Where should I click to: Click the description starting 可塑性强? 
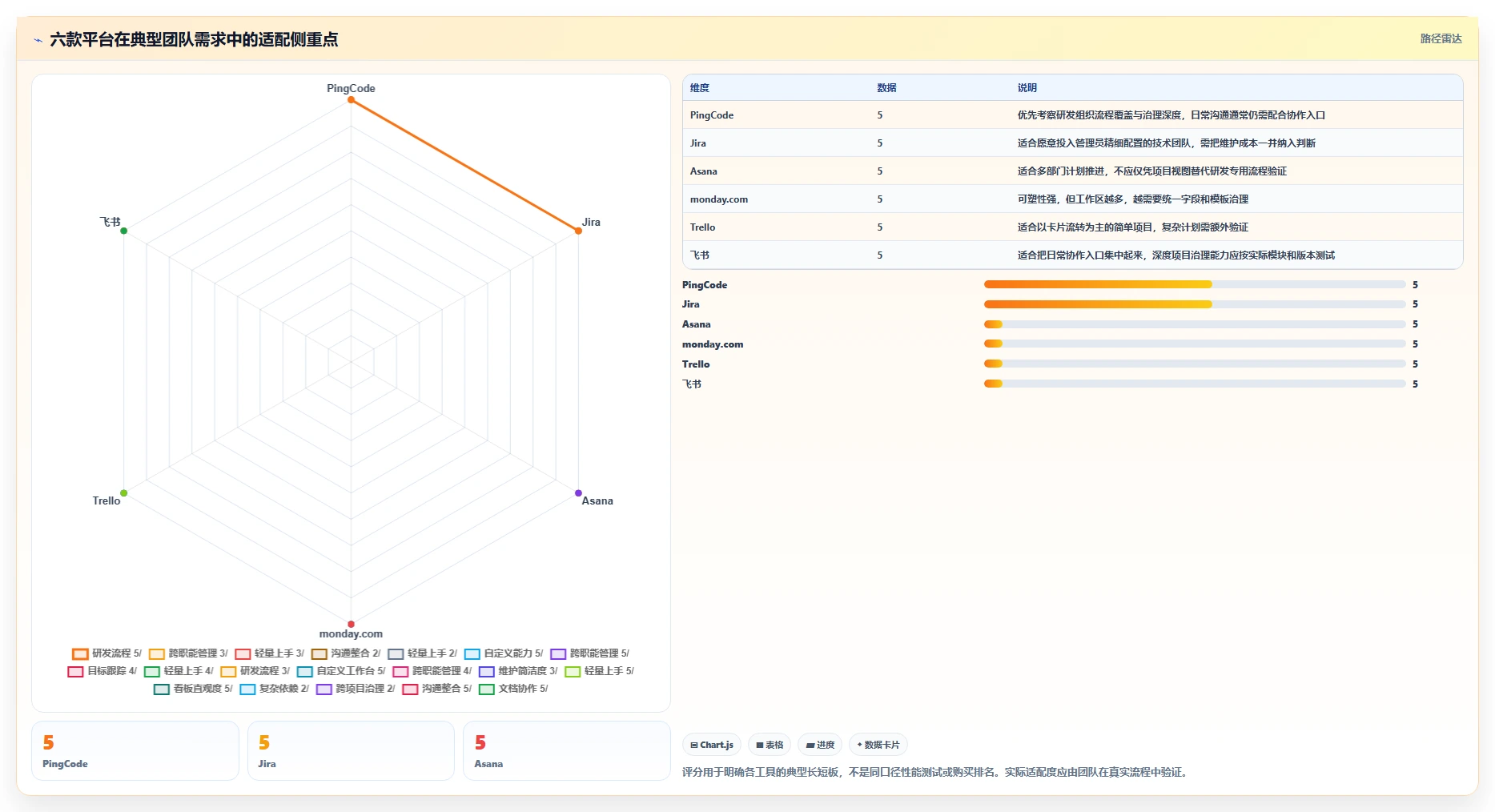point(1132,199)
